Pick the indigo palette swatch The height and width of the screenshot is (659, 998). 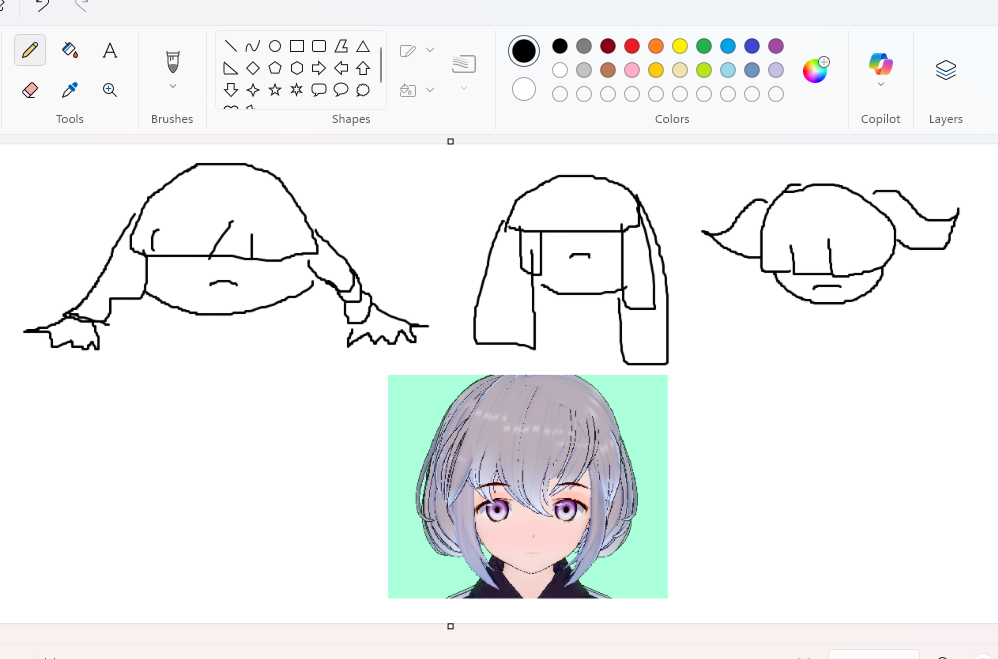pos(752,46)
